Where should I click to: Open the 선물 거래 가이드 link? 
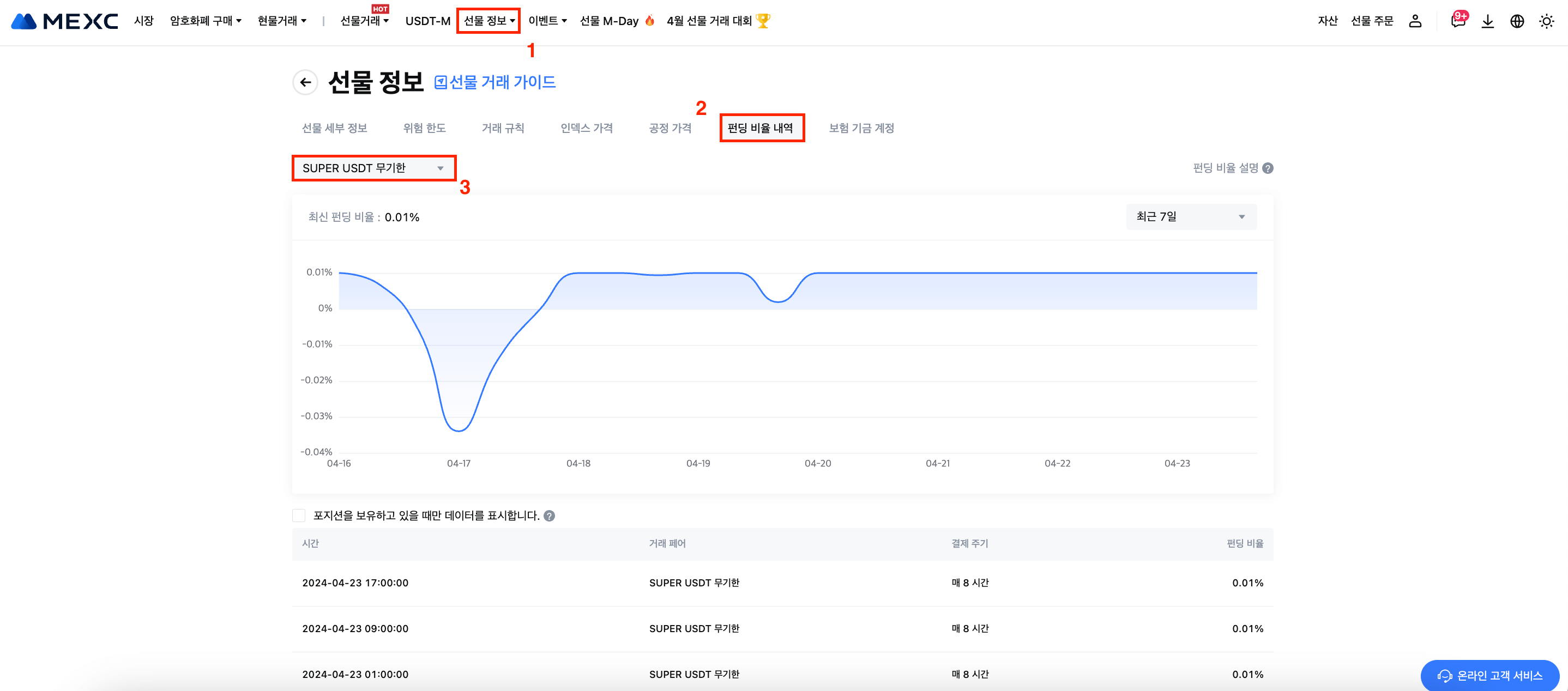[x=495, y=82]
